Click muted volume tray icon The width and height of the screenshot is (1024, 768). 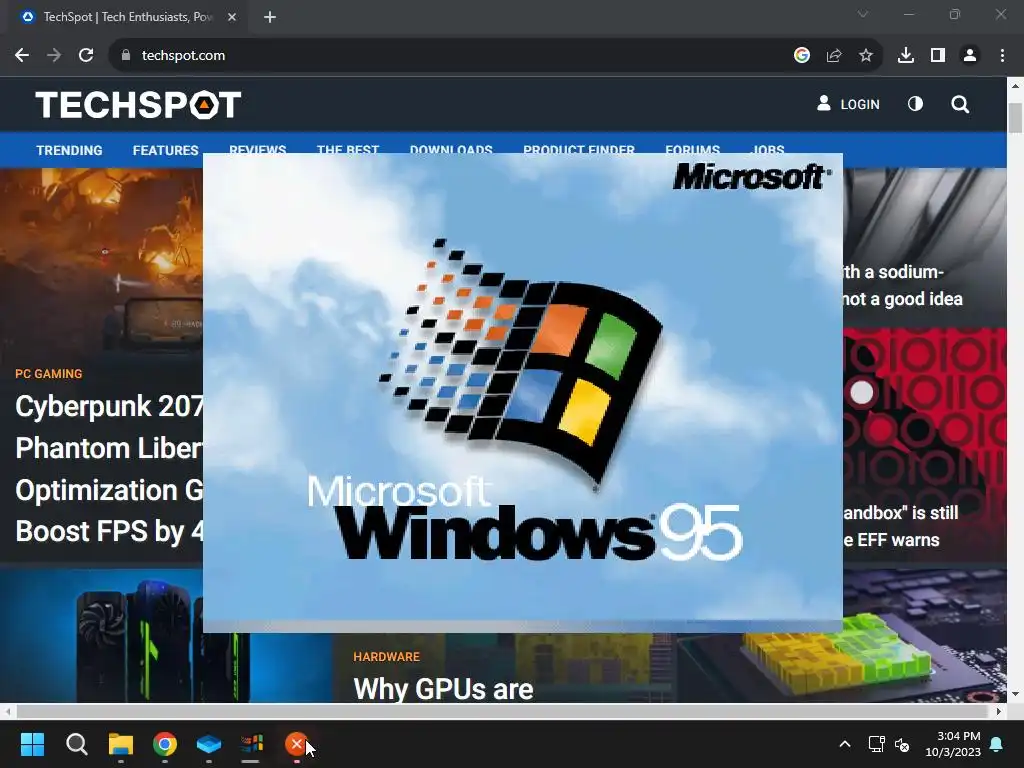click(x=902, y=744)
